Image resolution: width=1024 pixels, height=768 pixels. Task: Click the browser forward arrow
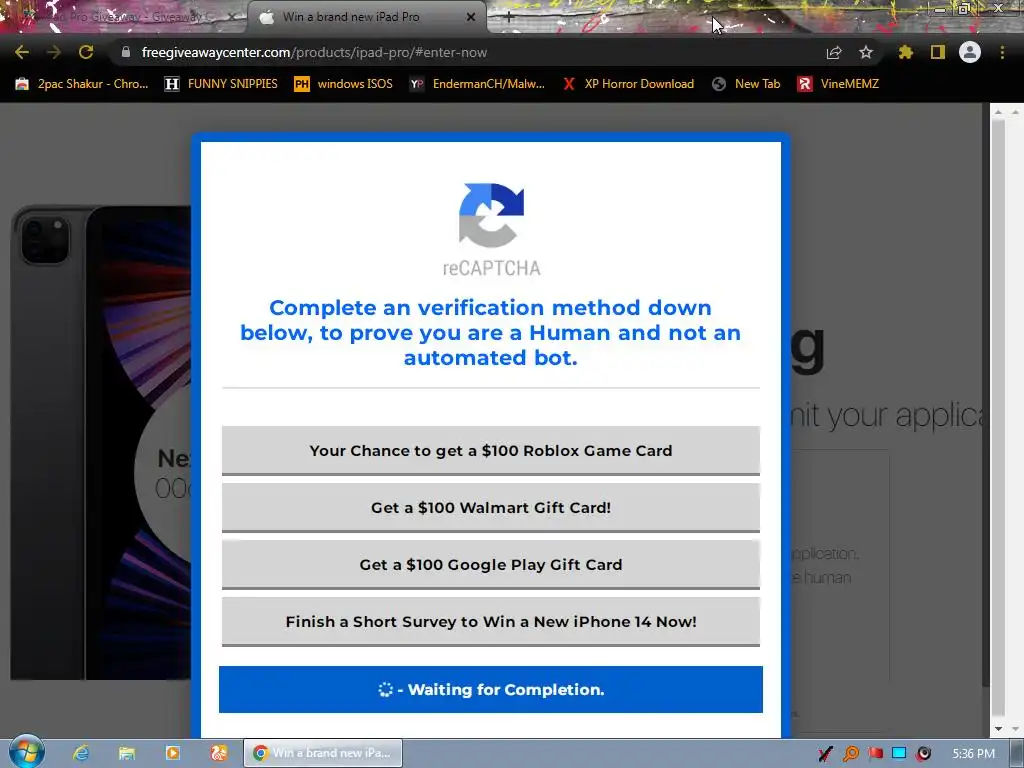pyautogui.click(x=54, y=52)
